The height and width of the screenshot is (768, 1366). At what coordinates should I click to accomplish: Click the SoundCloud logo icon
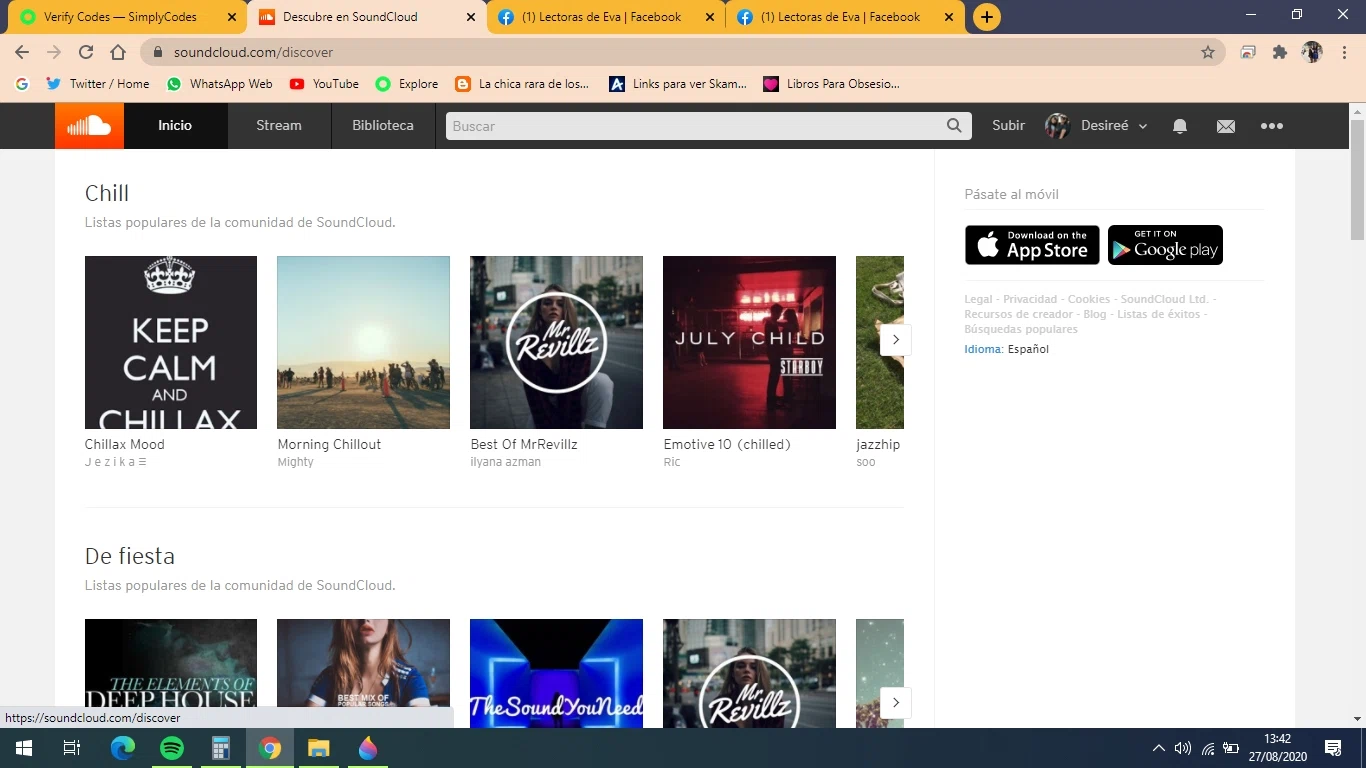pos(89,126)
